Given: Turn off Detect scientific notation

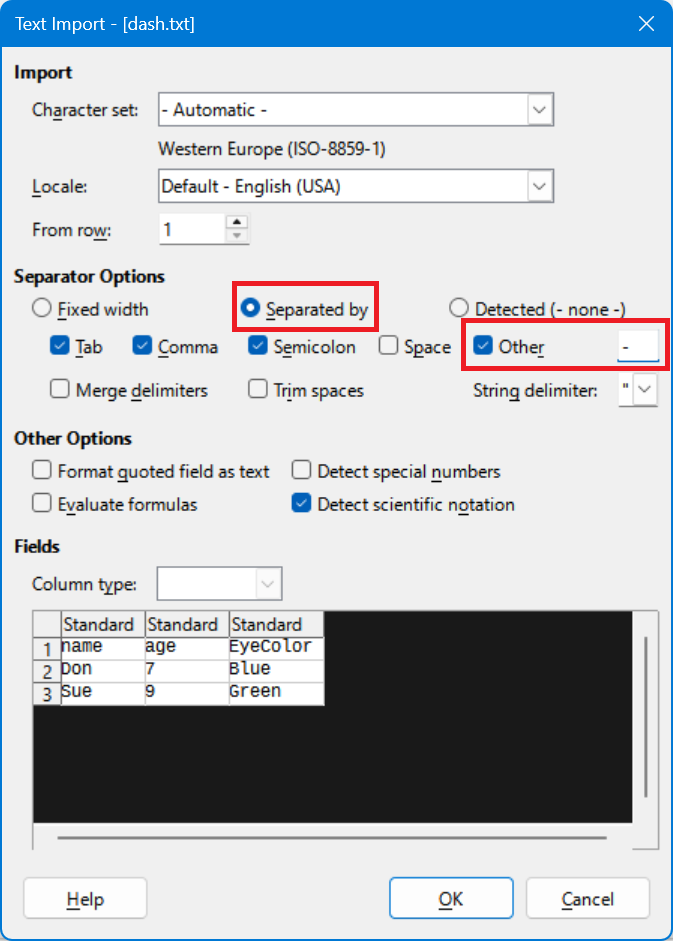Looking at the screenshot, I should (301, 504).
